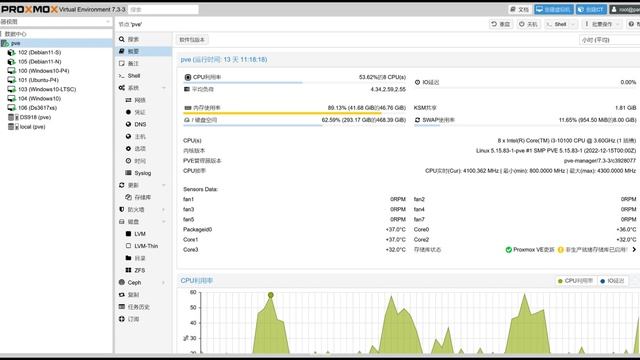The height and width of the screenshot is (360, 640).
Task: Expand the Ceph section arrow
Action: click(164, 282)
